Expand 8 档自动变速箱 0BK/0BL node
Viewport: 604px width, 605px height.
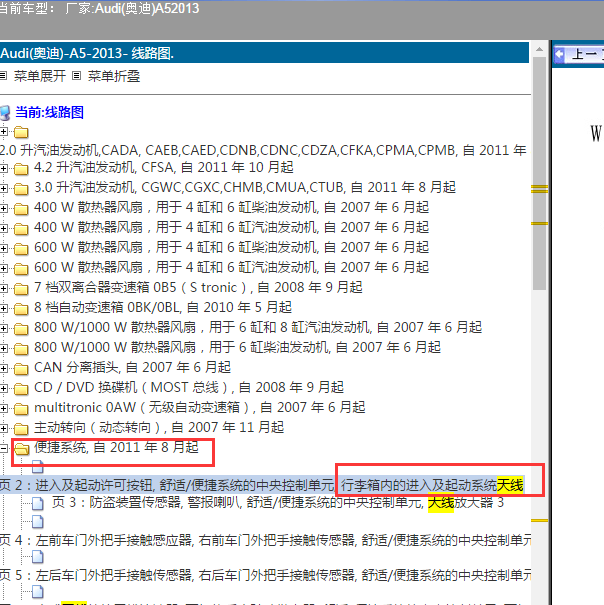(3, 308)
